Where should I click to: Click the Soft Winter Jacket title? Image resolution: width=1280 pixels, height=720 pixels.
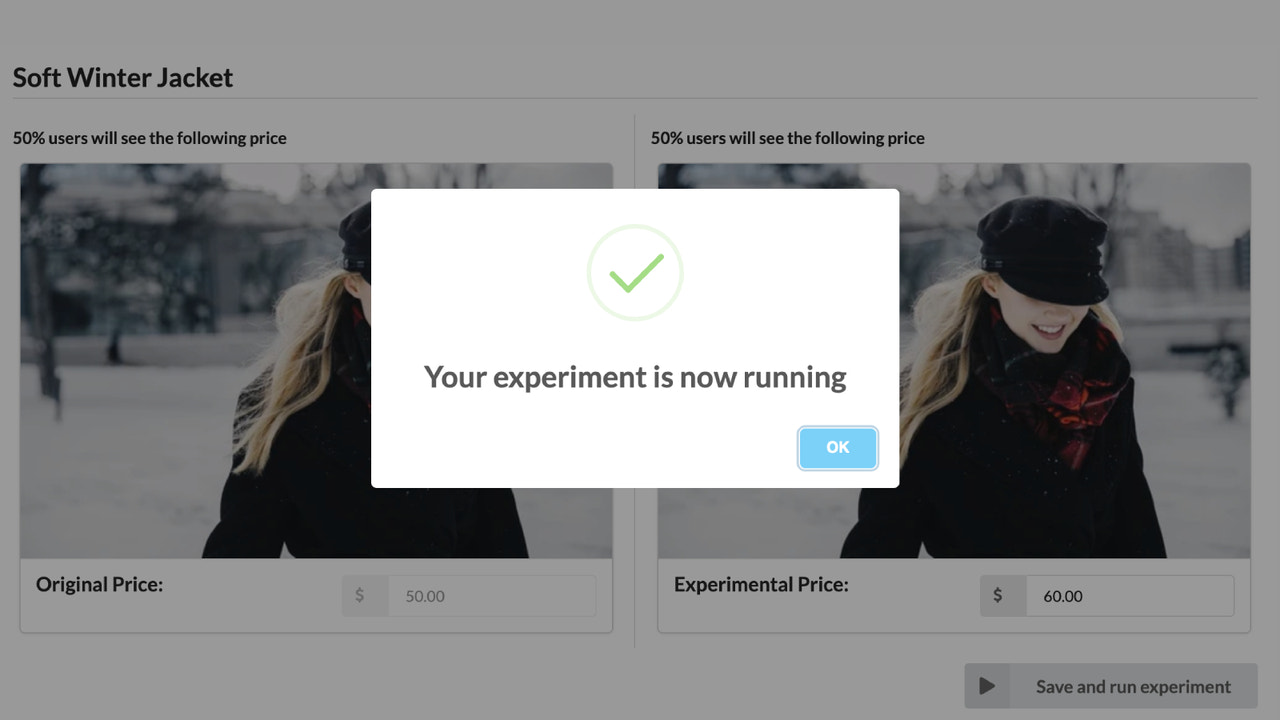[x=122, y=77]
